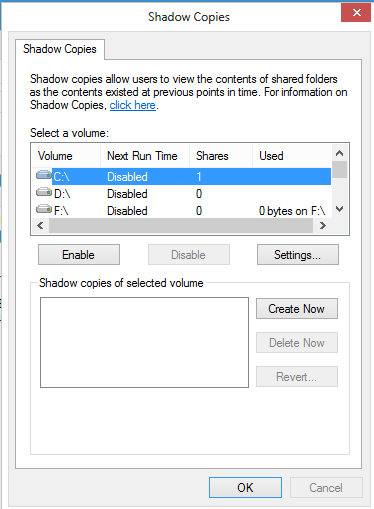Click the empty shadow copies list box
This screenshot has width=374, height=509.
(x=144, y=342)
